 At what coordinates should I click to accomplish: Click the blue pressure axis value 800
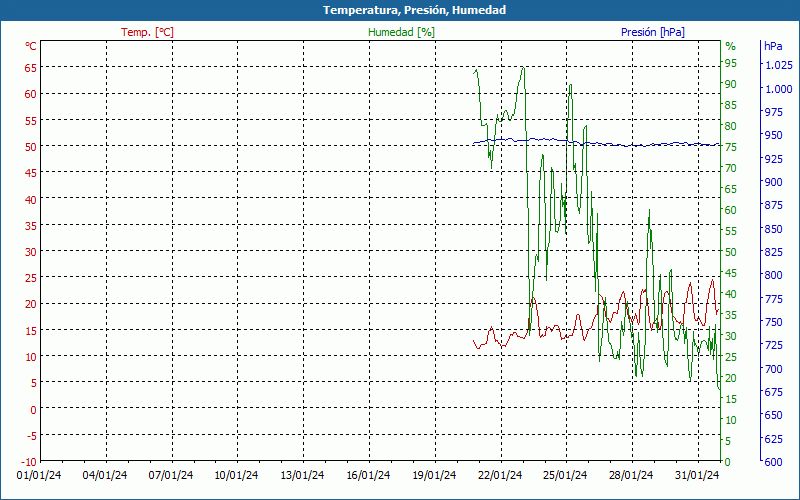773,275
